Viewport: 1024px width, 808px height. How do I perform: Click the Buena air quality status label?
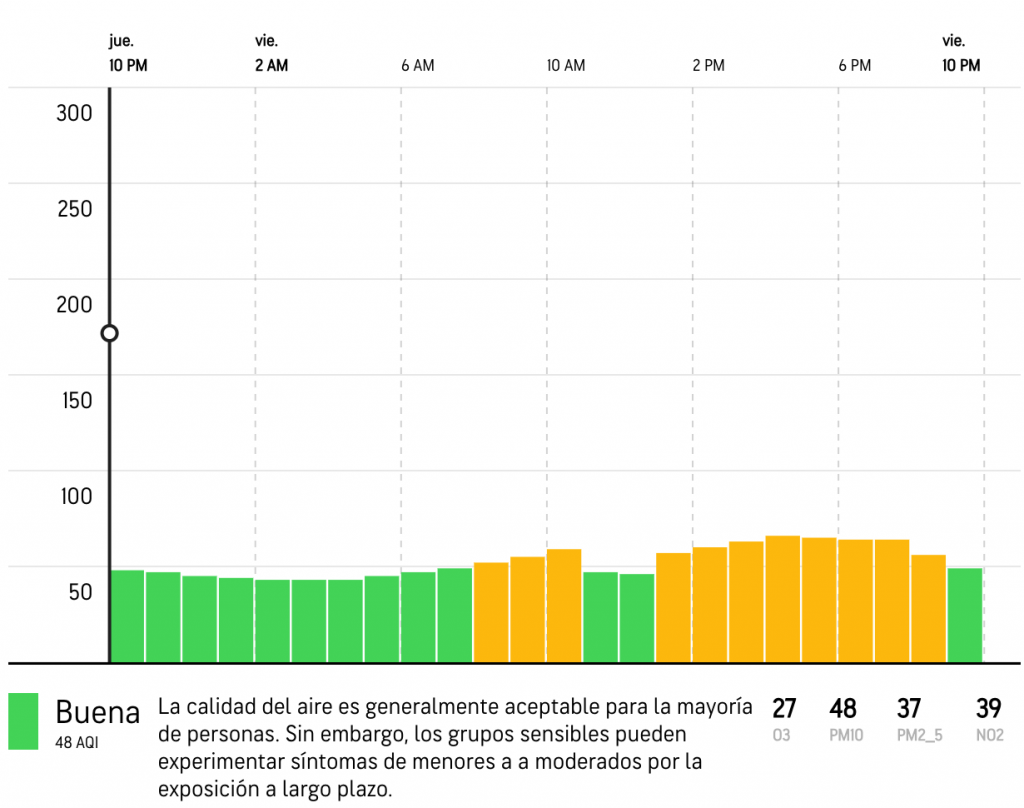coord(97,713)
